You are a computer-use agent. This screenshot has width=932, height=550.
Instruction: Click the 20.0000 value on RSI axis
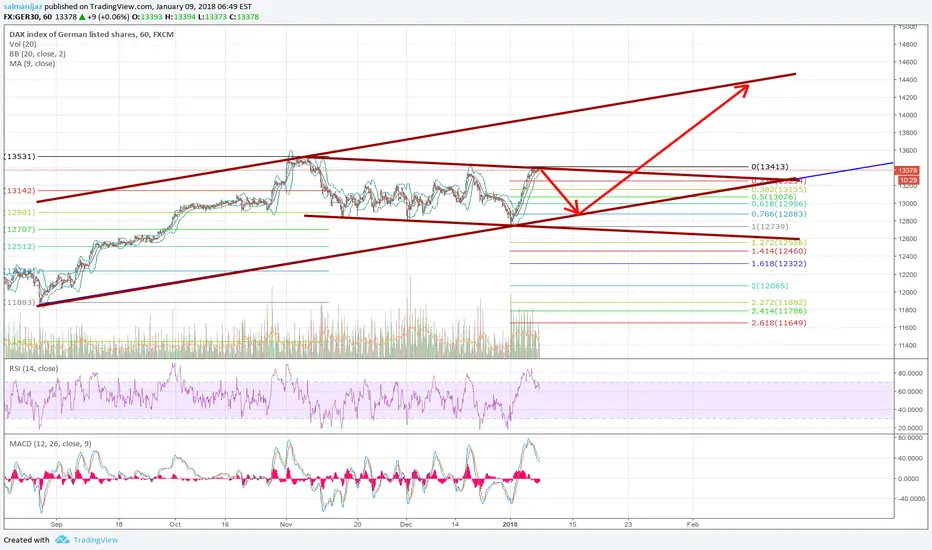[x=910, y=428]
